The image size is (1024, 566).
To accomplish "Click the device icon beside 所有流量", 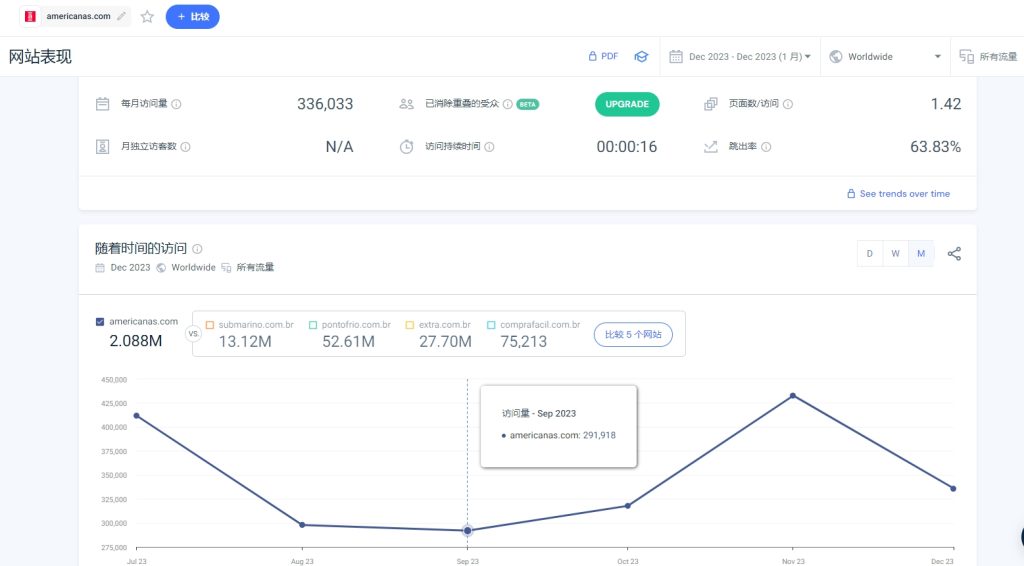I will tap(967, 57).
